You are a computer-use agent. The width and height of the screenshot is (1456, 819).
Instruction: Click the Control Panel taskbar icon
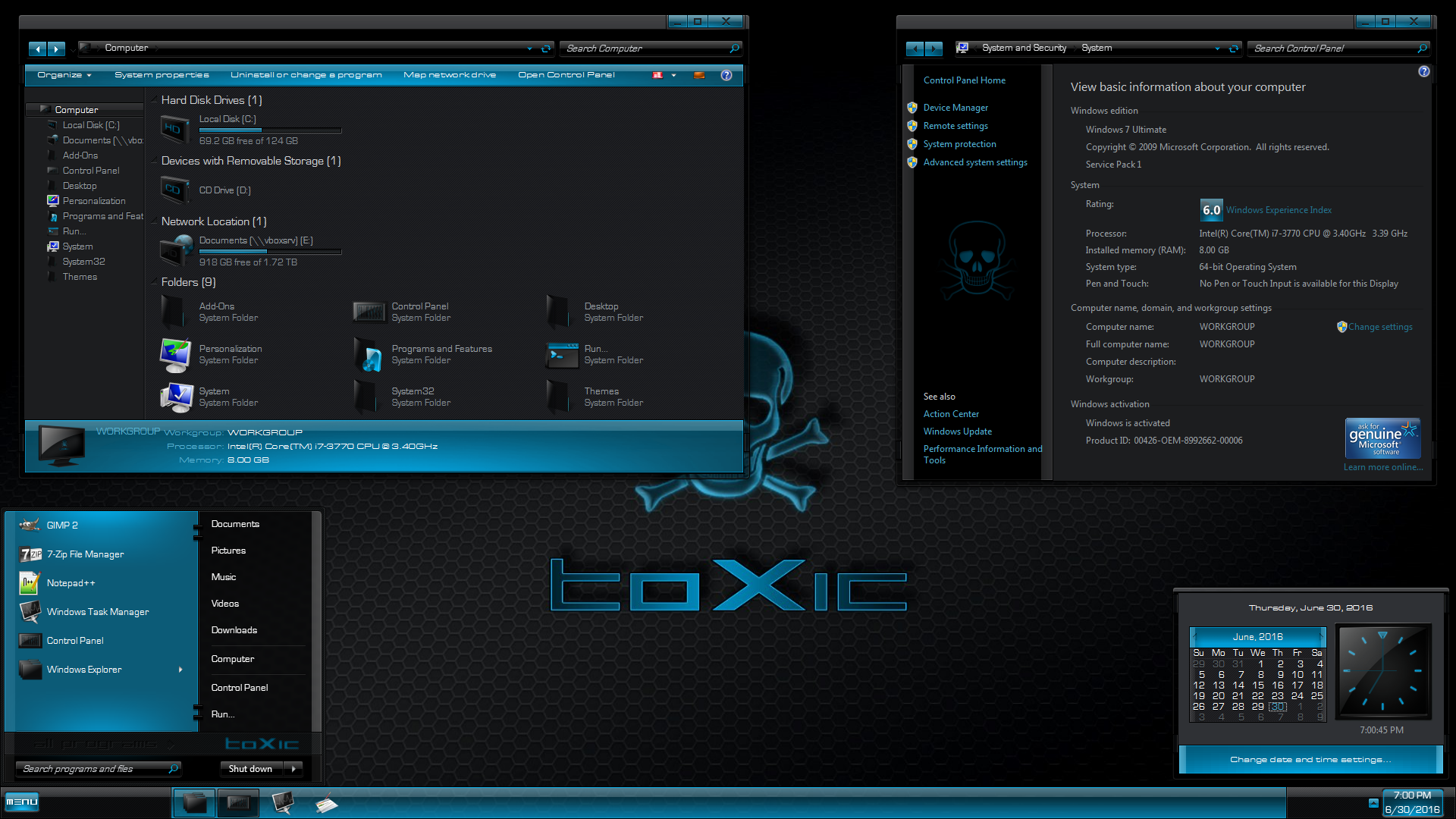click(238, 803)
